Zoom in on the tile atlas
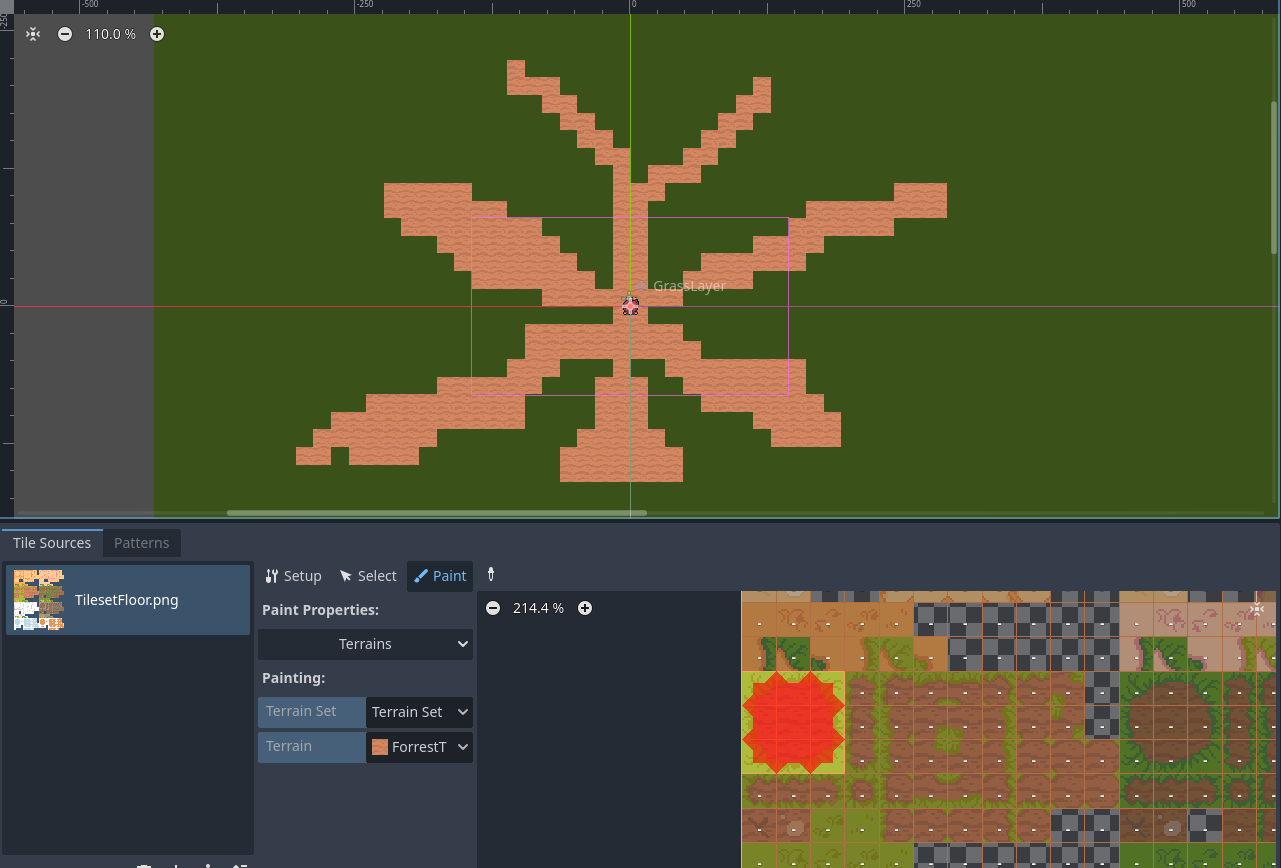1281x868 pixels. pyautogui.click(x=585, y=608)
